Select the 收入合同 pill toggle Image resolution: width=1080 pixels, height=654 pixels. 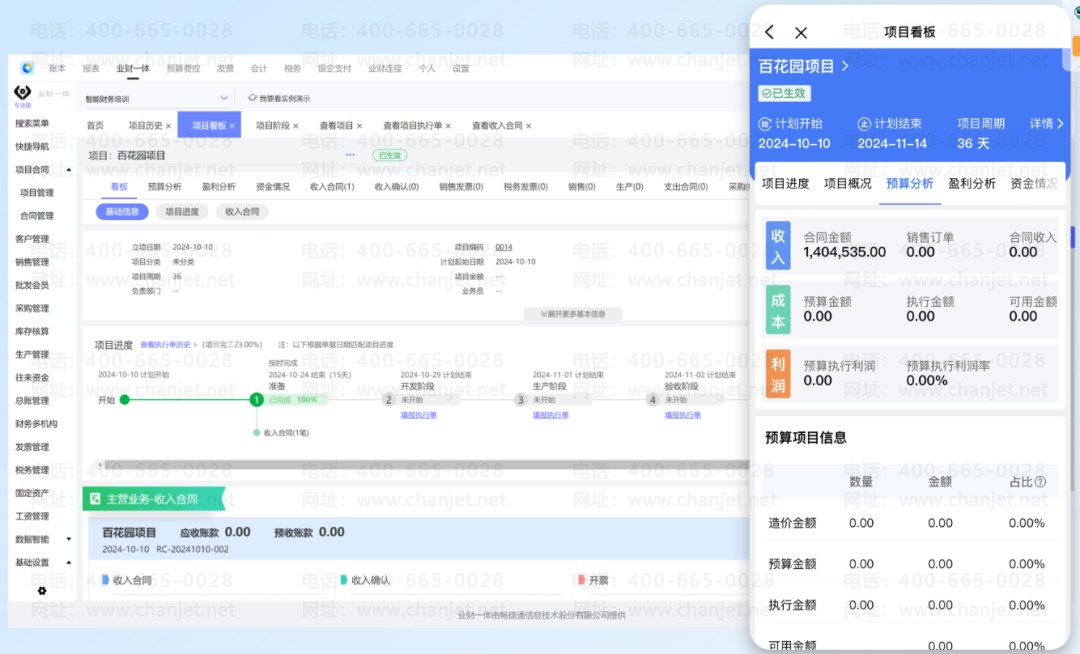tap(242, 212)
